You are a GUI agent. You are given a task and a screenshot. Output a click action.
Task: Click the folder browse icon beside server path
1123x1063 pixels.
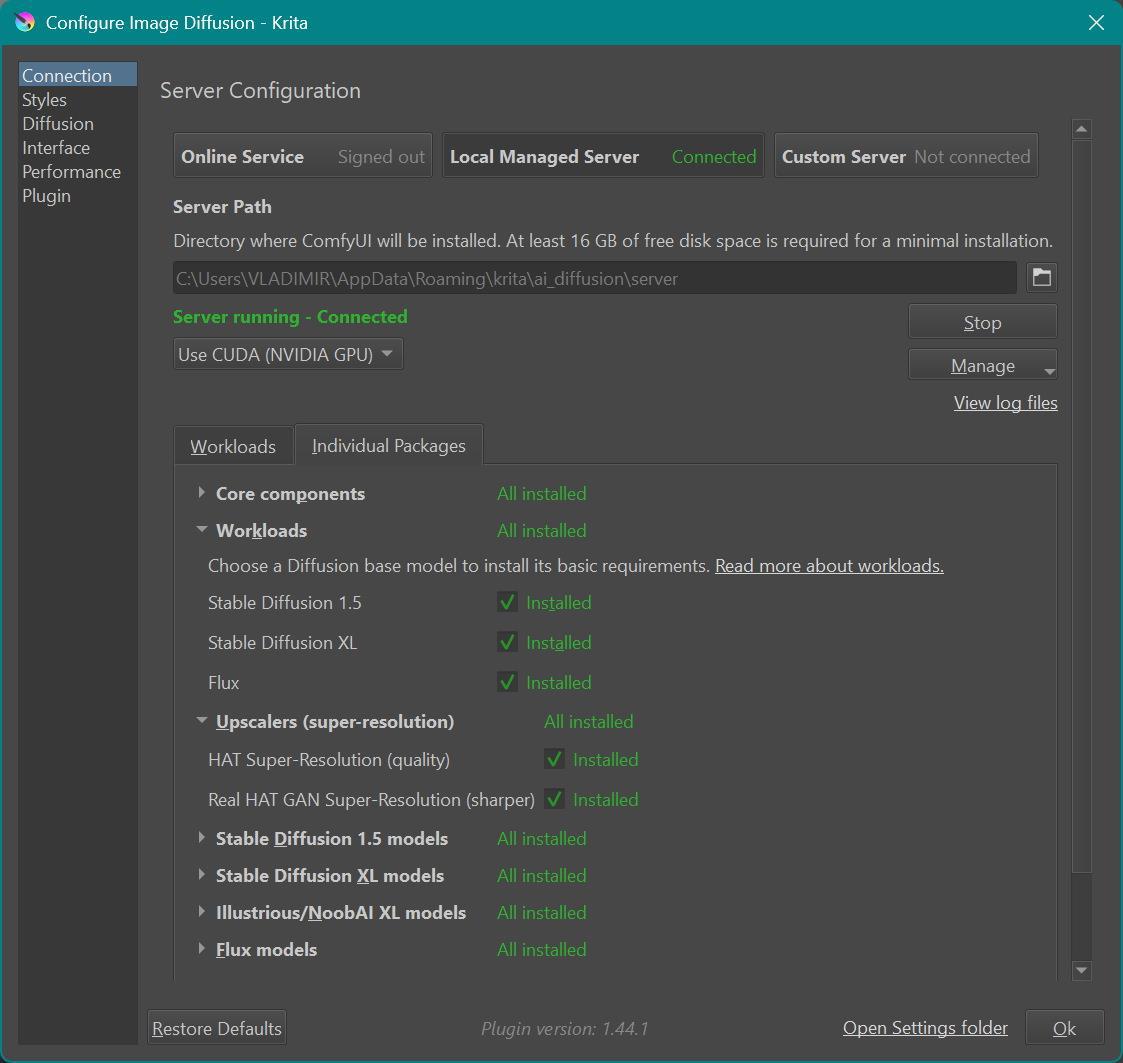1041,278
